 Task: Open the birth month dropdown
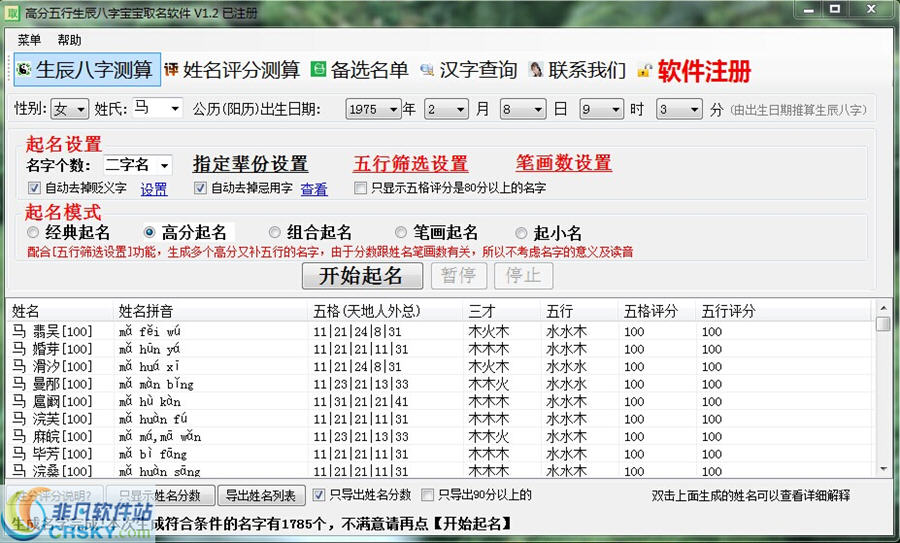460,109
